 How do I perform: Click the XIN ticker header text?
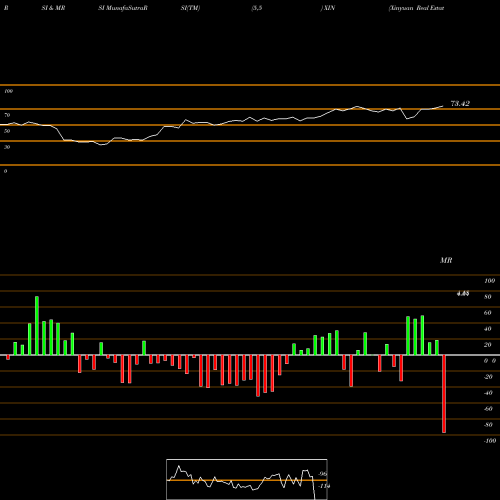(329, 8)
